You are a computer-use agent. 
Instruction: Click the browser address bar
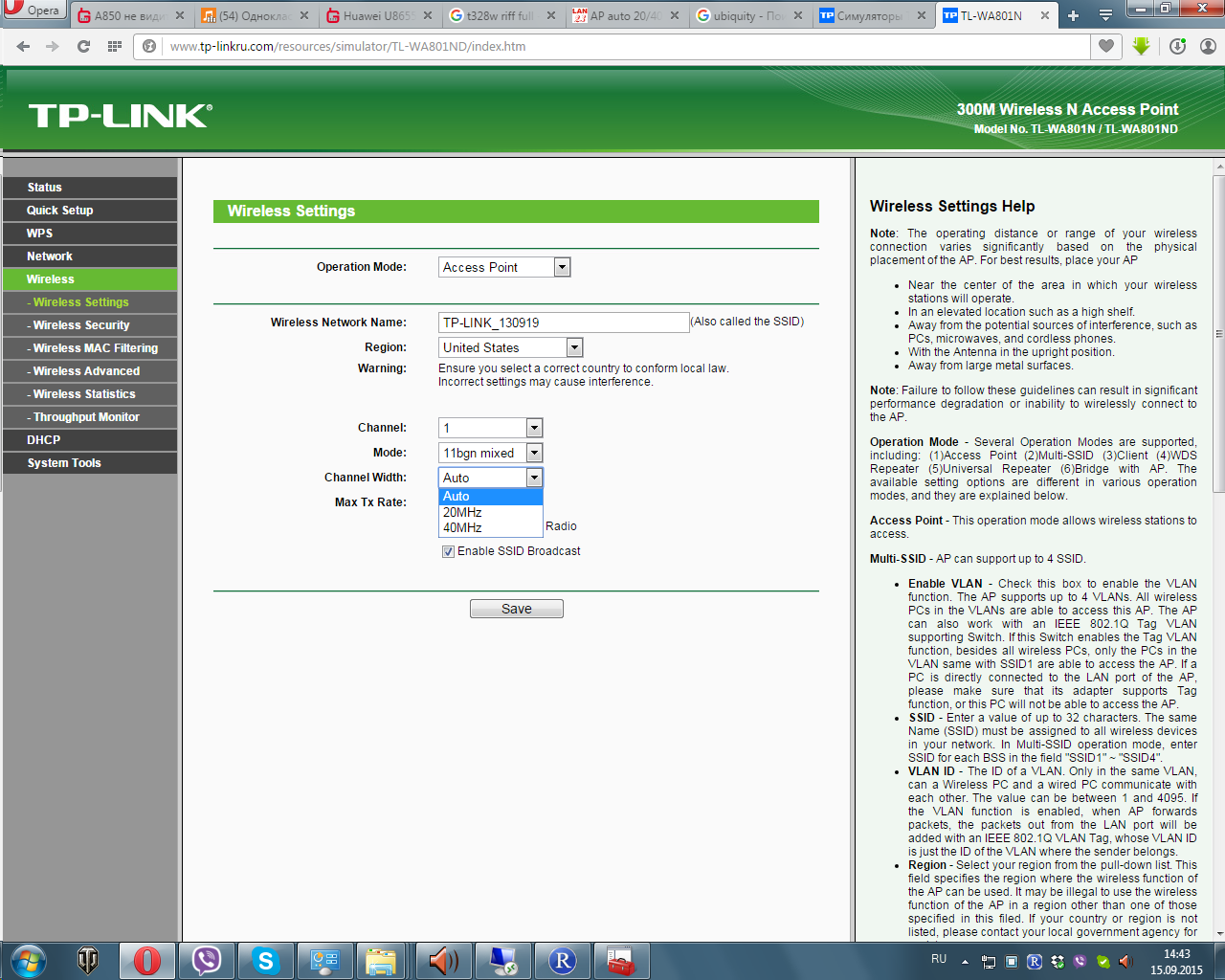pyautogui.click(x=612, y=46)
